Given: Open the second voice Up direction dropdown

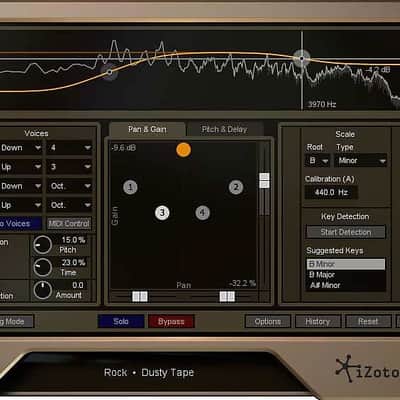Looking at the screenshot, I should click(21, 167).
